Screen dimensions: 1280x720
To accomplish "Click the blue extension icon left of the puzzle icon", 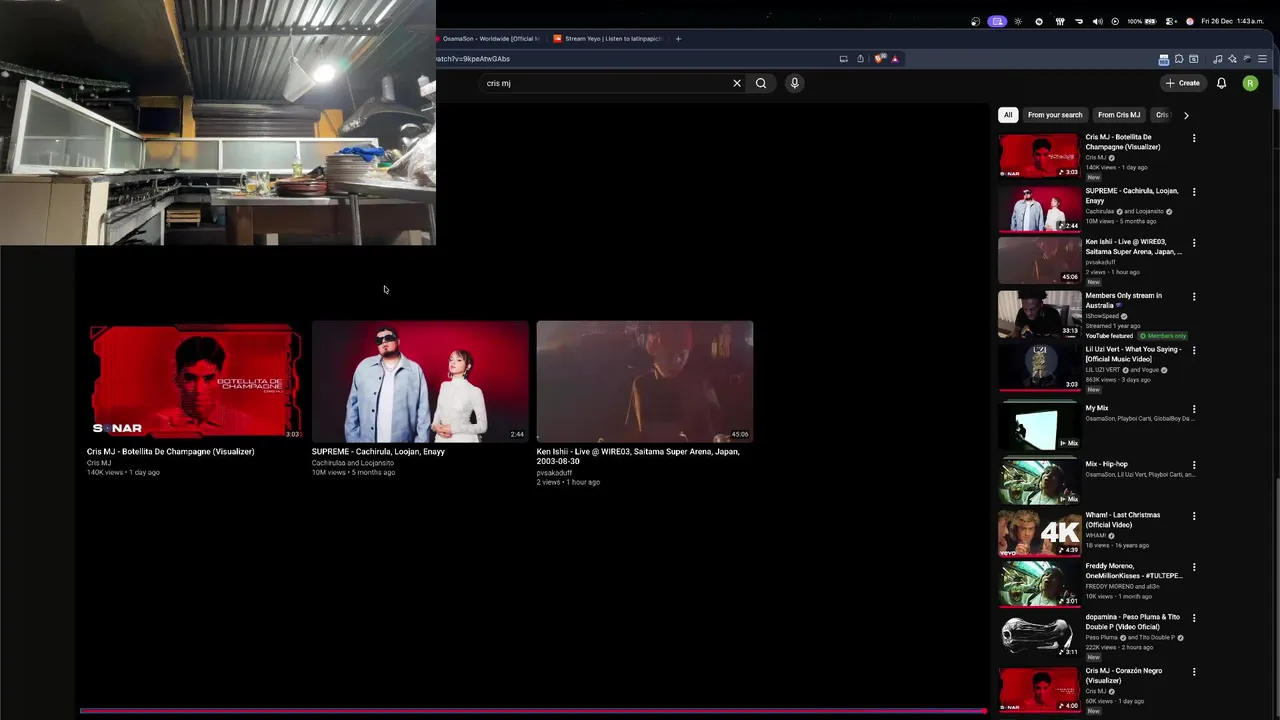I will [x=1164, y=59].
